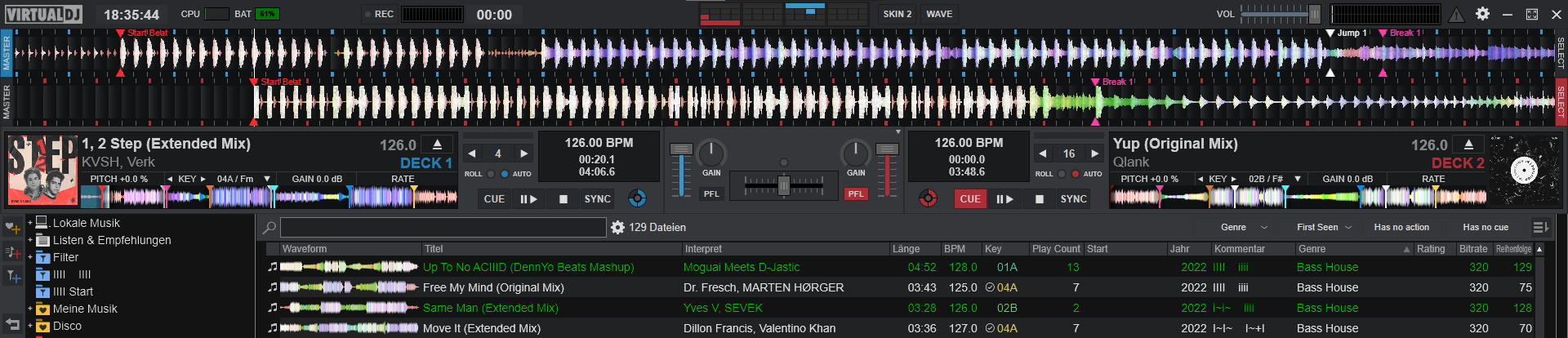Image resolution: width=1568 pixels, height=338 pixels.
Task: Stop playback on Deck 2
Action: click(x=1039, y=198)
